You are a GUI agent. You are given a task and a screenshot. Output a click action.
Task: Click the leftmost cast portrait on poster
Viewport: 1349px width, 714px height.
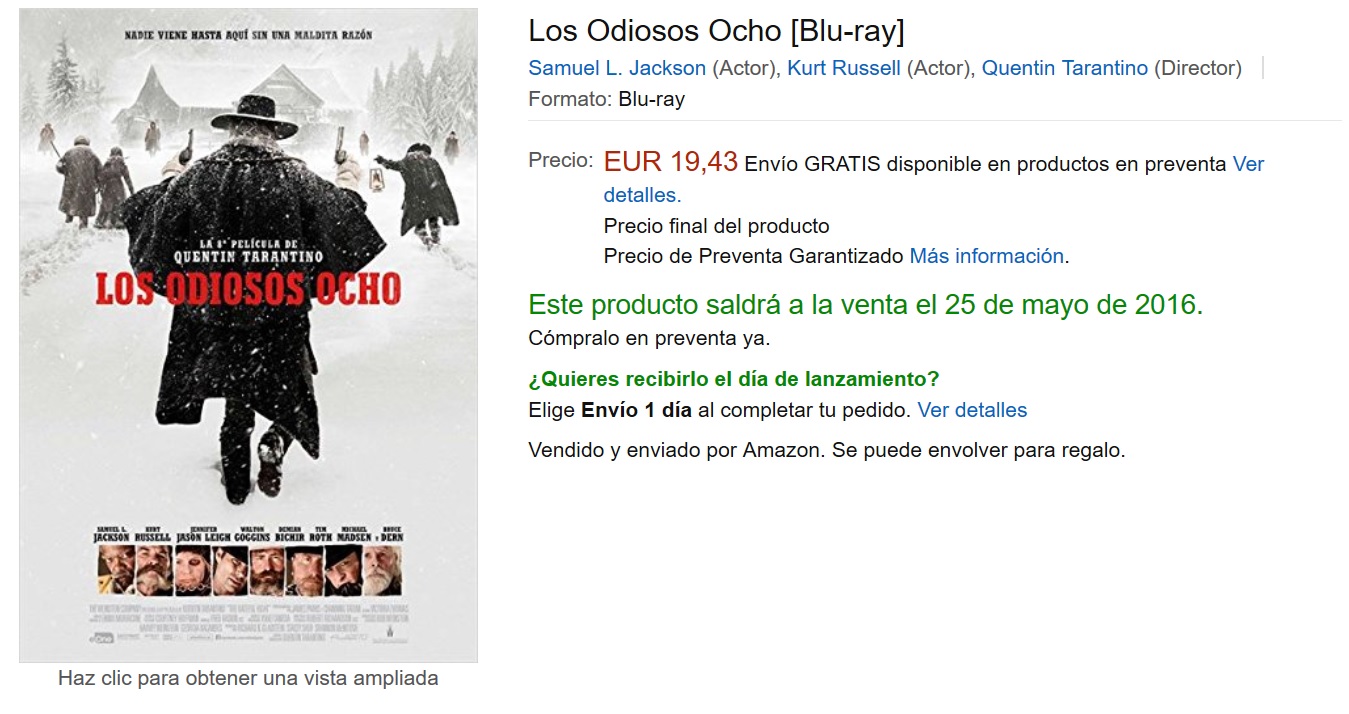tap(114, 569)
